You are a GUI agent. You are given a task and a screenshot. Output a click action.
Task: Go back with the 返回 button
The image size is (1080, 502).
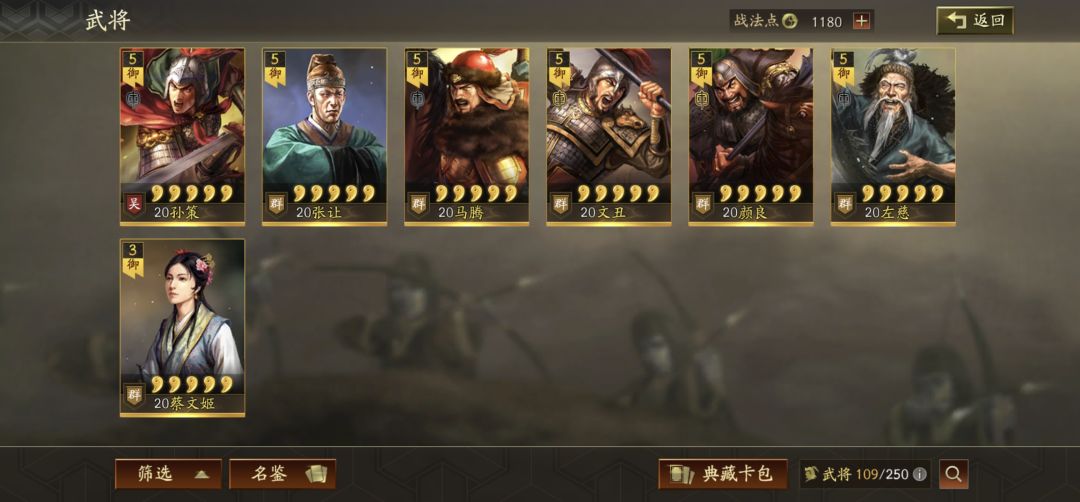point(975,21)
